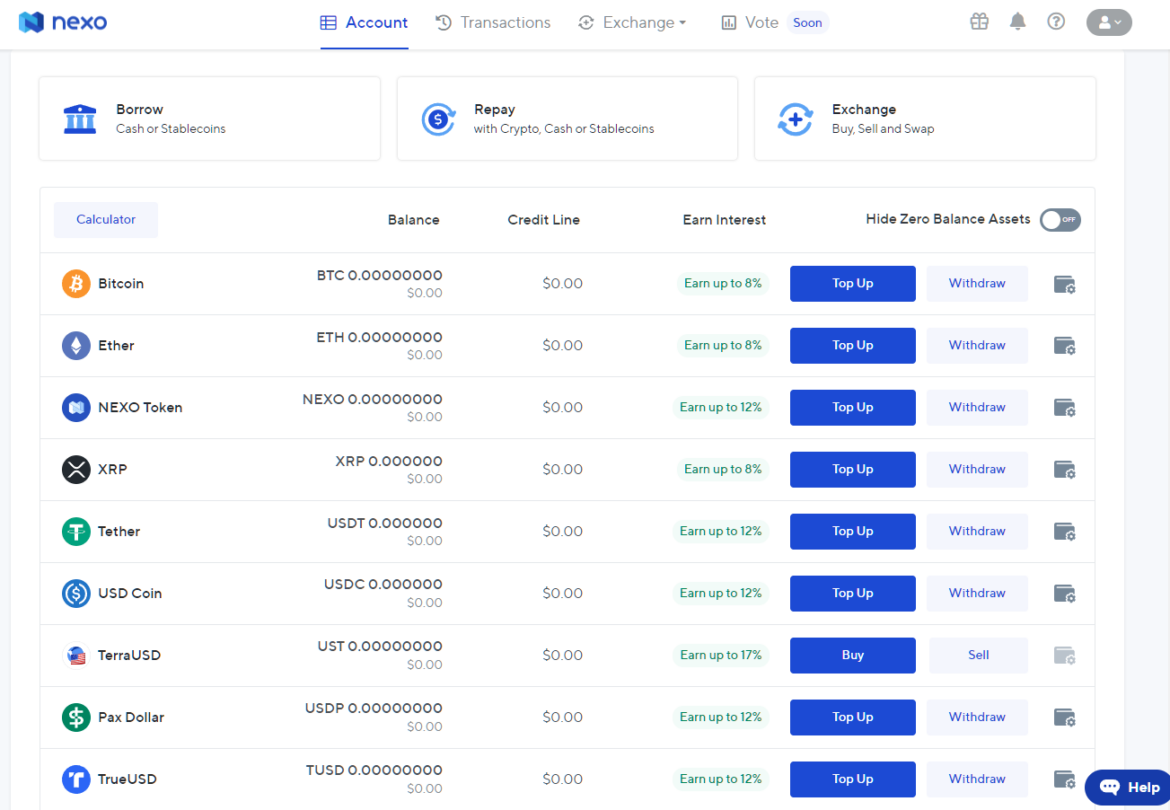
Task: Click the Tether logo icon
Action: [x=76, y=531]
